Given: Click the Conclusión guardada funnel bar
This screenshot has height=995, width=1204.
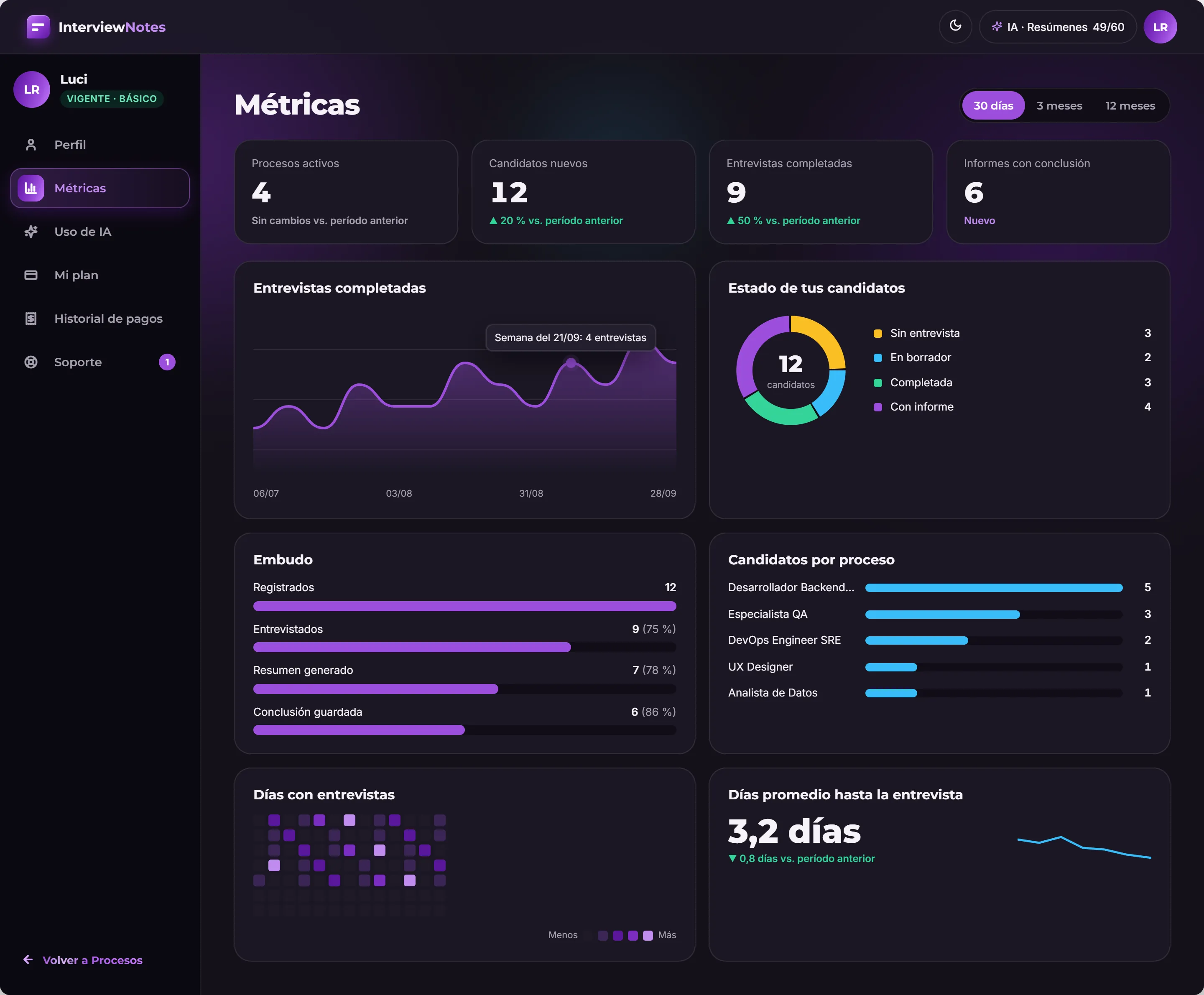Looking at the screenshot, I should click(x=465, y=730).
